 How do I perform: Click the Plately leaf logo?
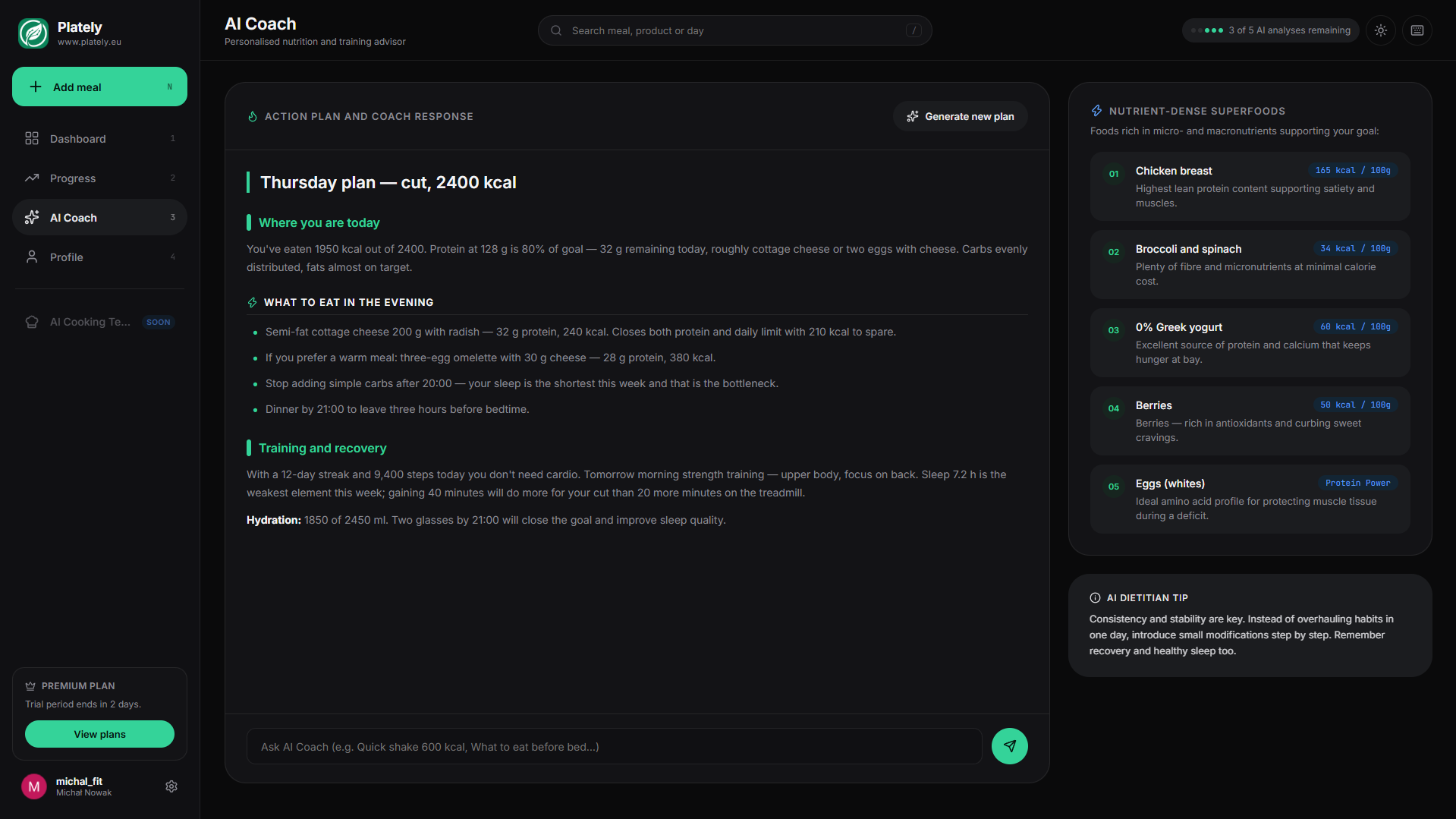33,33
